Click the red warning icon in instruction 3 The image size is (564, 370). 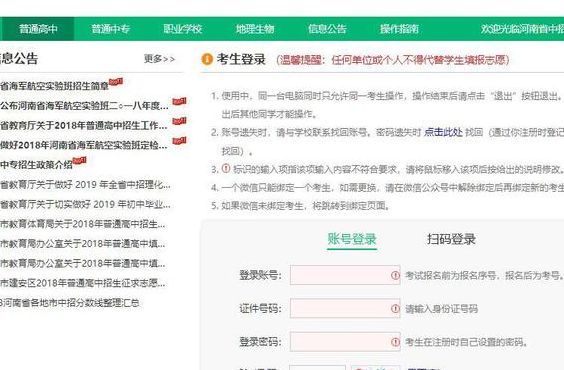(x=226, y=168)
